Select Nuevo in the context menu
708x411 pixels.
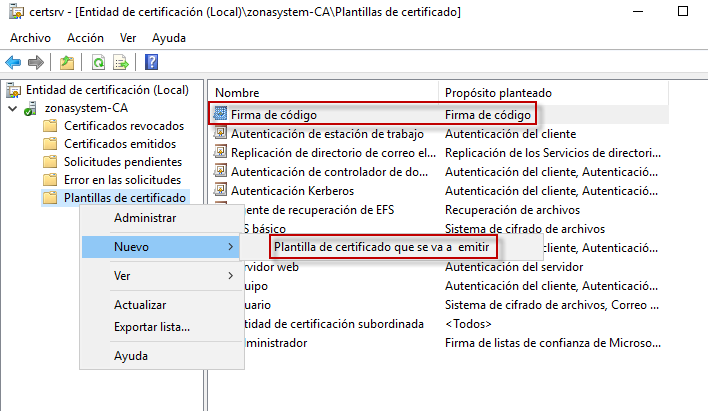[x=161, y=247]
